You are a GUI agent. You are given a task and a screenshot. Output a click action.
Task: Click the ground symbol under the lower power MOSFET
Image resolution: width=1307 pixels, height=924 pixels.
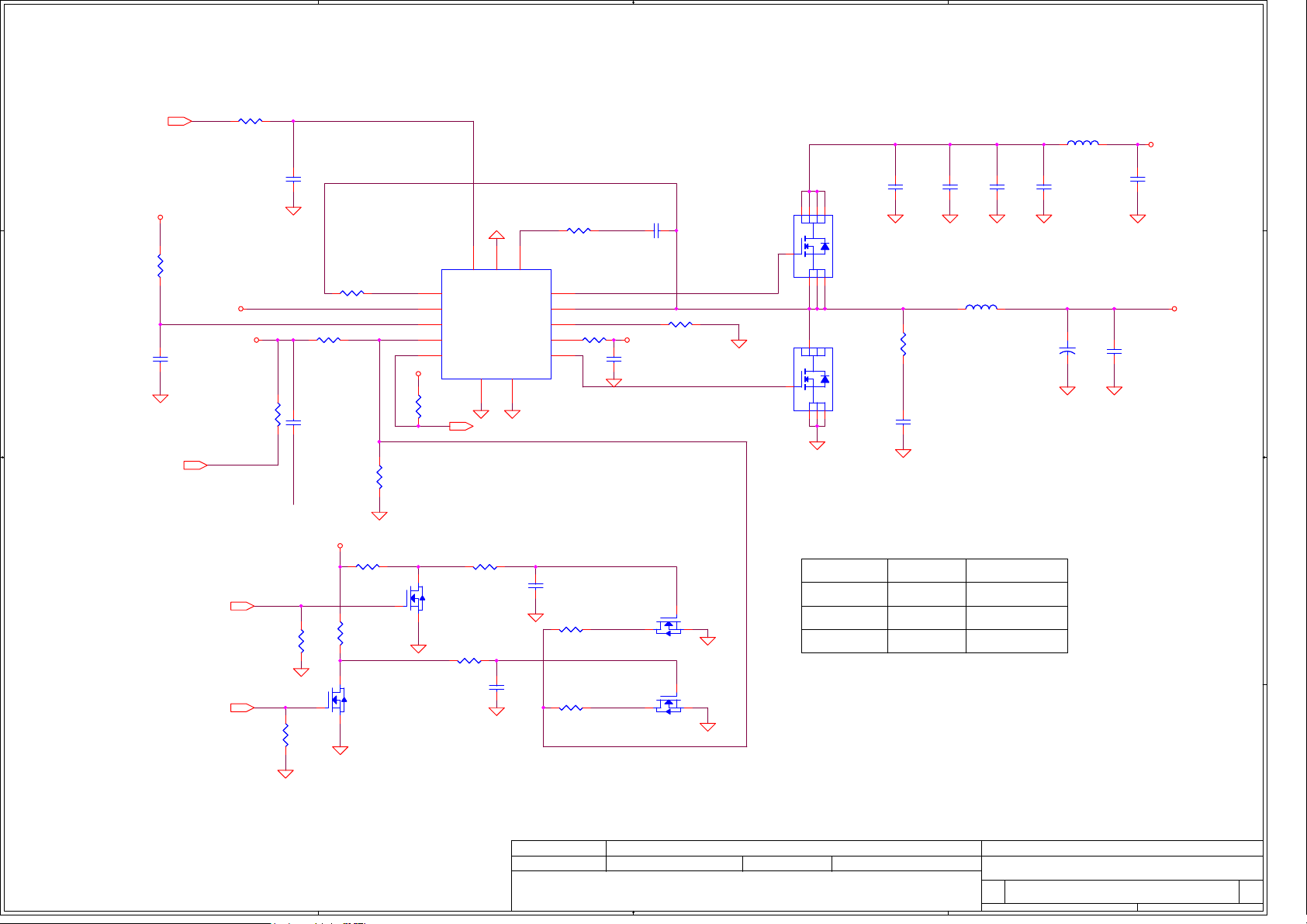(817, 445)
